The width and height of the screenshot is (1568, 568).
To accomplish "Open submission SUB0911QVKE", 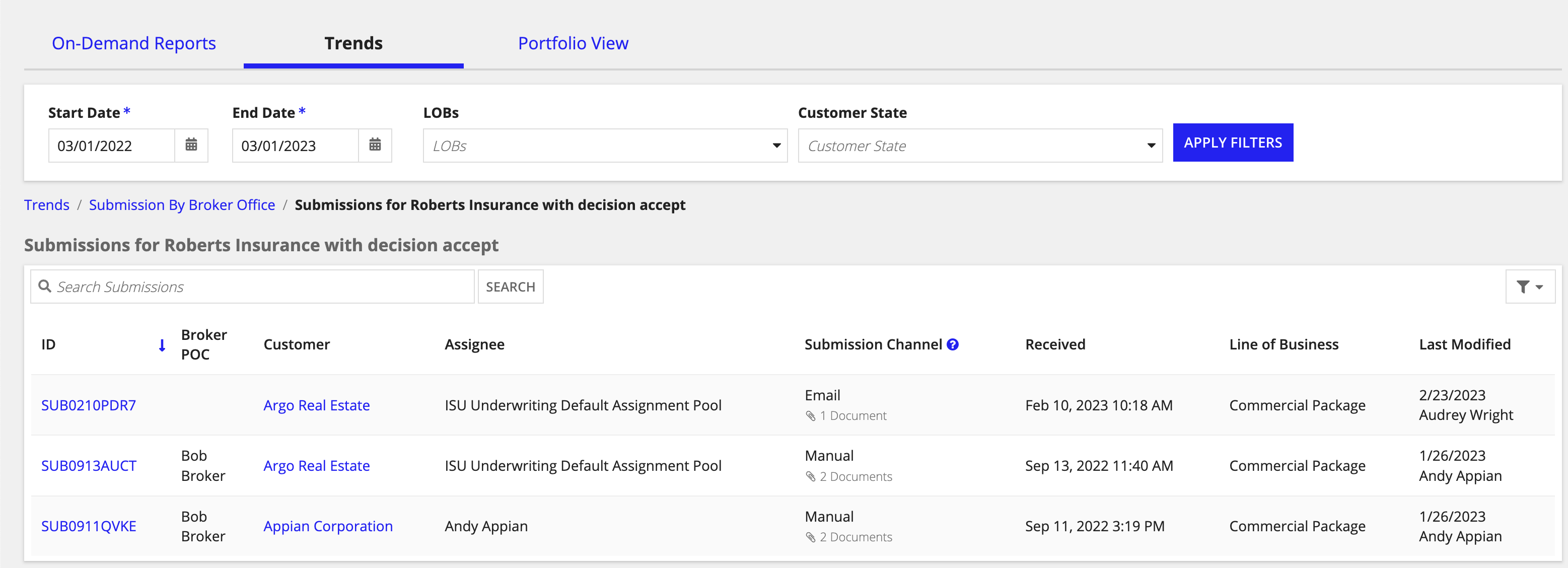I will point(88,526).
